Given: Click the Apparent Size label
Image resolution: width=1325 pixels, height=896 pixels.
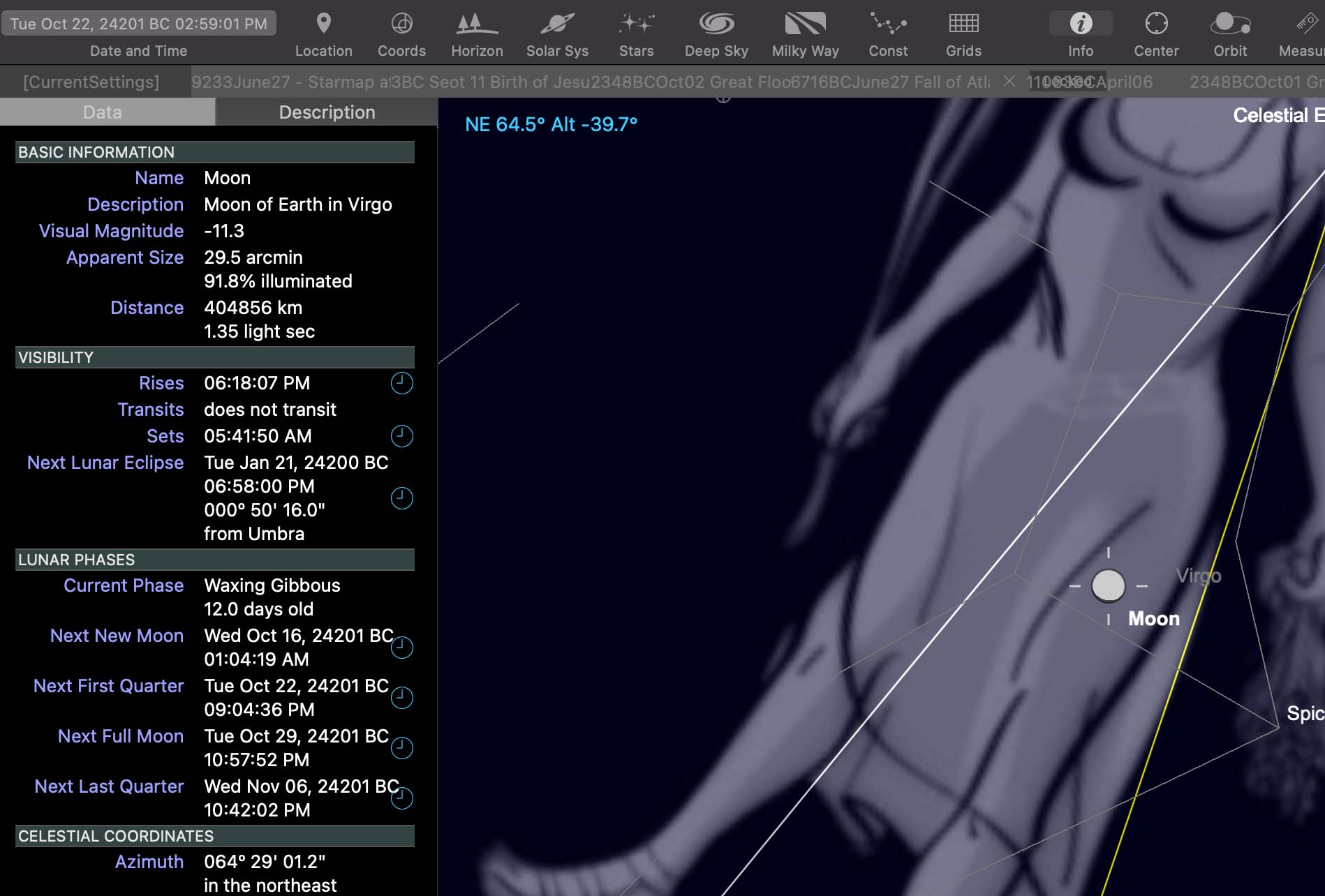Looking at the screenshot, I should coord(125,257).
